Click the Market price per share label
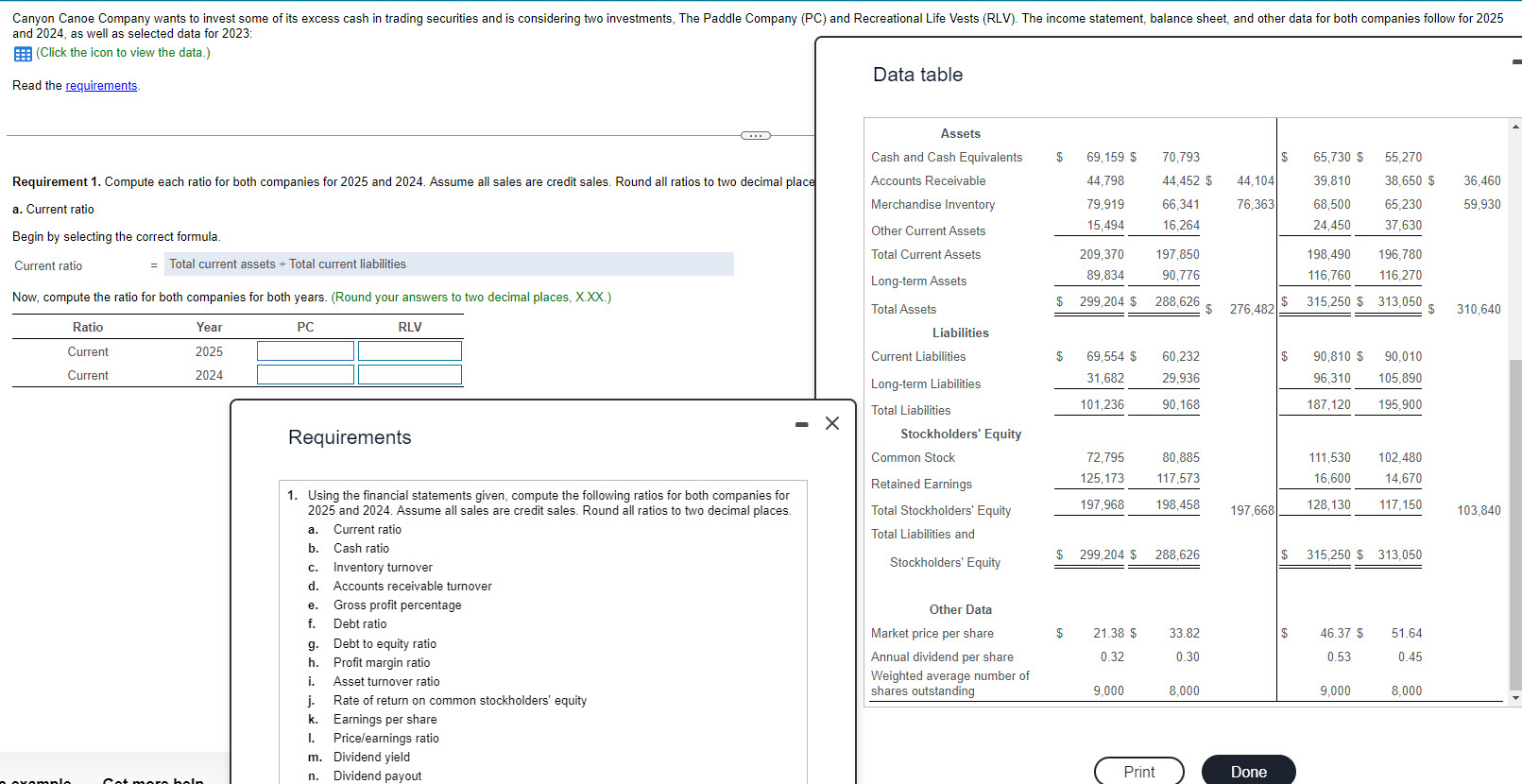1522x784 pixels. [932, 634]
